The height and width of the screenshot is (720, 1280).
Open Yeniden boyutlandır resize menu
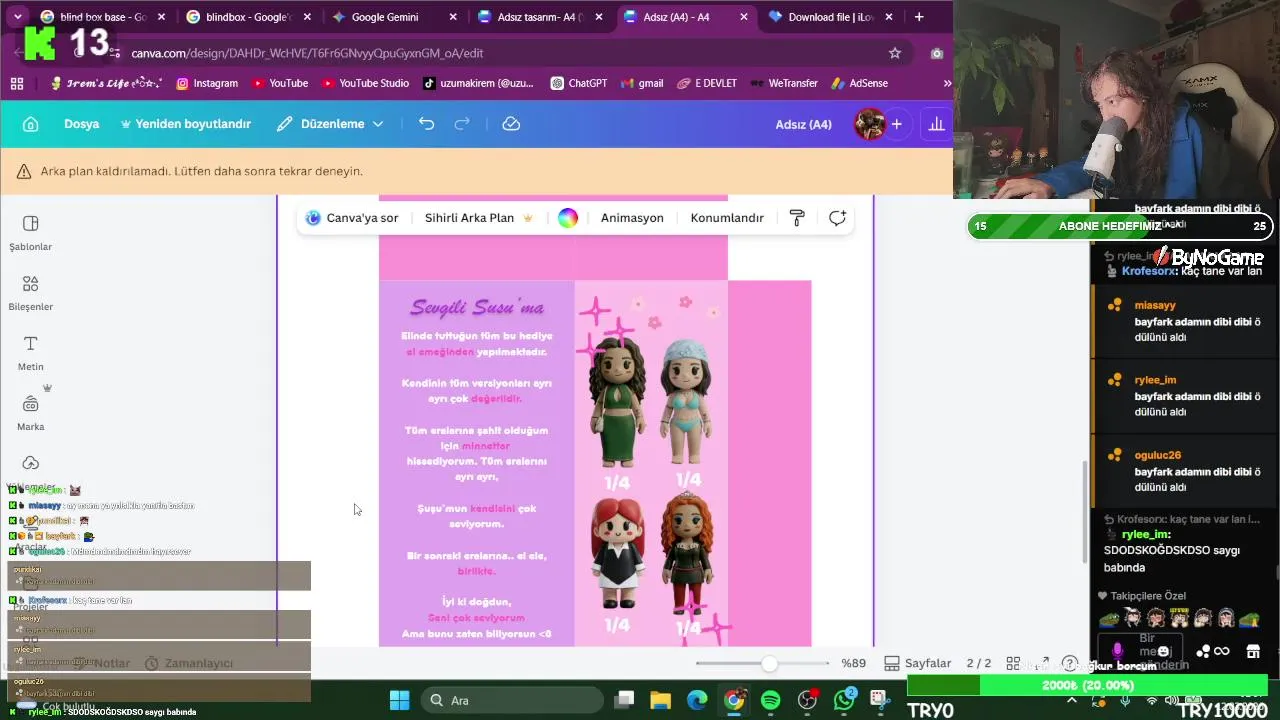click(x=185, y=124)
